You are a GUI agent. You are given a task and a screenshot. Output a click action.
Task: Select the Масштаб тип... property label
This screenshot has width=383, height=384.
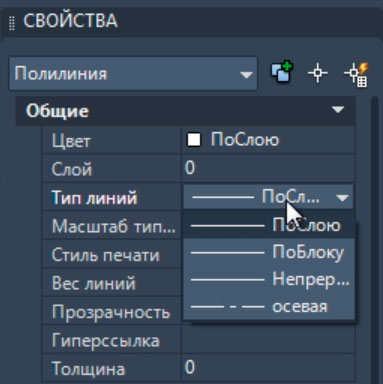[x=114, y=227]
